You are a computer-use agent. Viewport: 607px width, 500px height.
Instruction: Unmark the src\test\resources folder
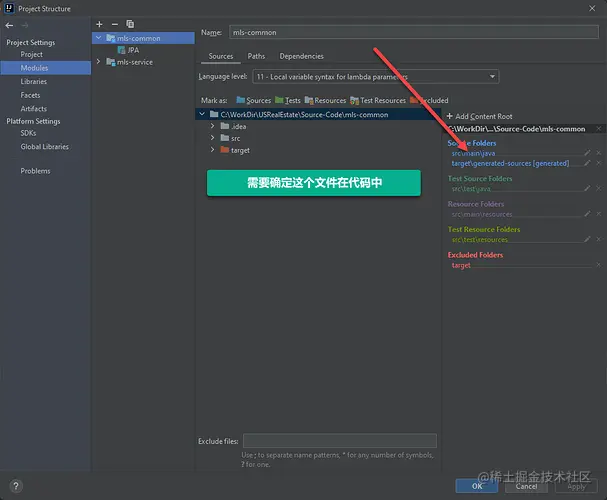click(598, 239)
